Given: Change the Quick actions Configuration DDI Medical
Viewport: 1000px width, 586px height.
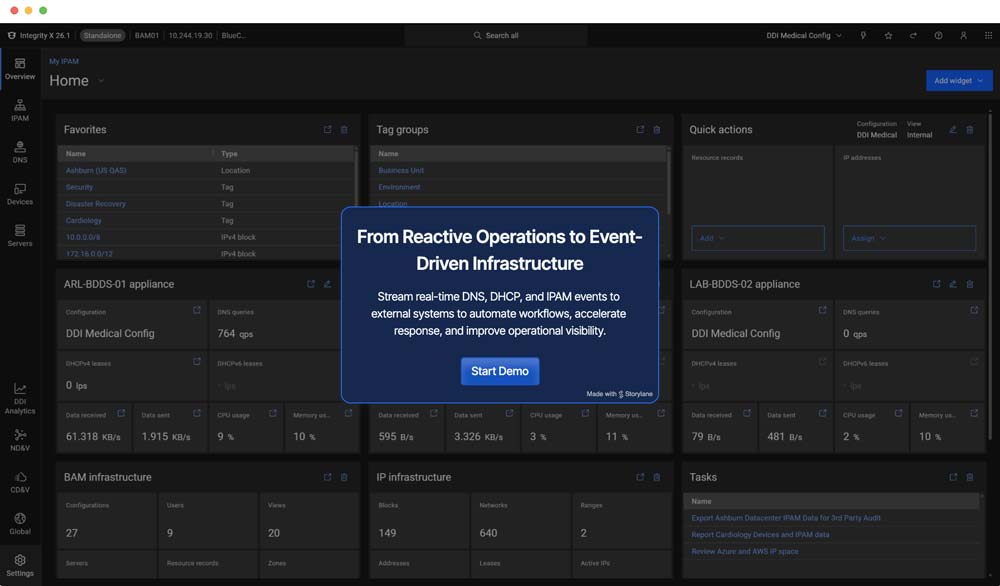Looking at the screenshot, I should click(x=876, y=135).
